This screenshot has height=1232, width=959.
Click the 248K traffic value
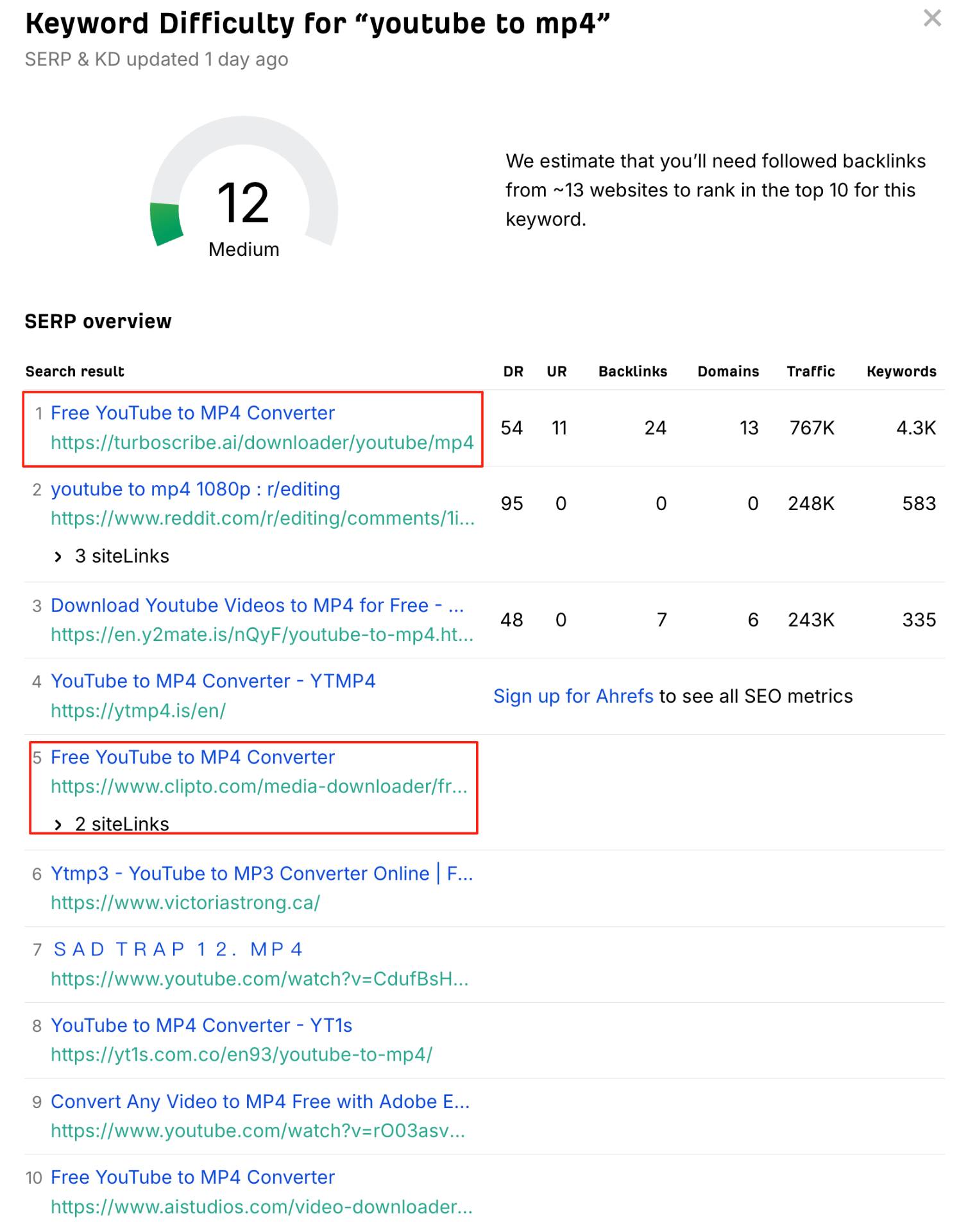(x=811, y=504)
